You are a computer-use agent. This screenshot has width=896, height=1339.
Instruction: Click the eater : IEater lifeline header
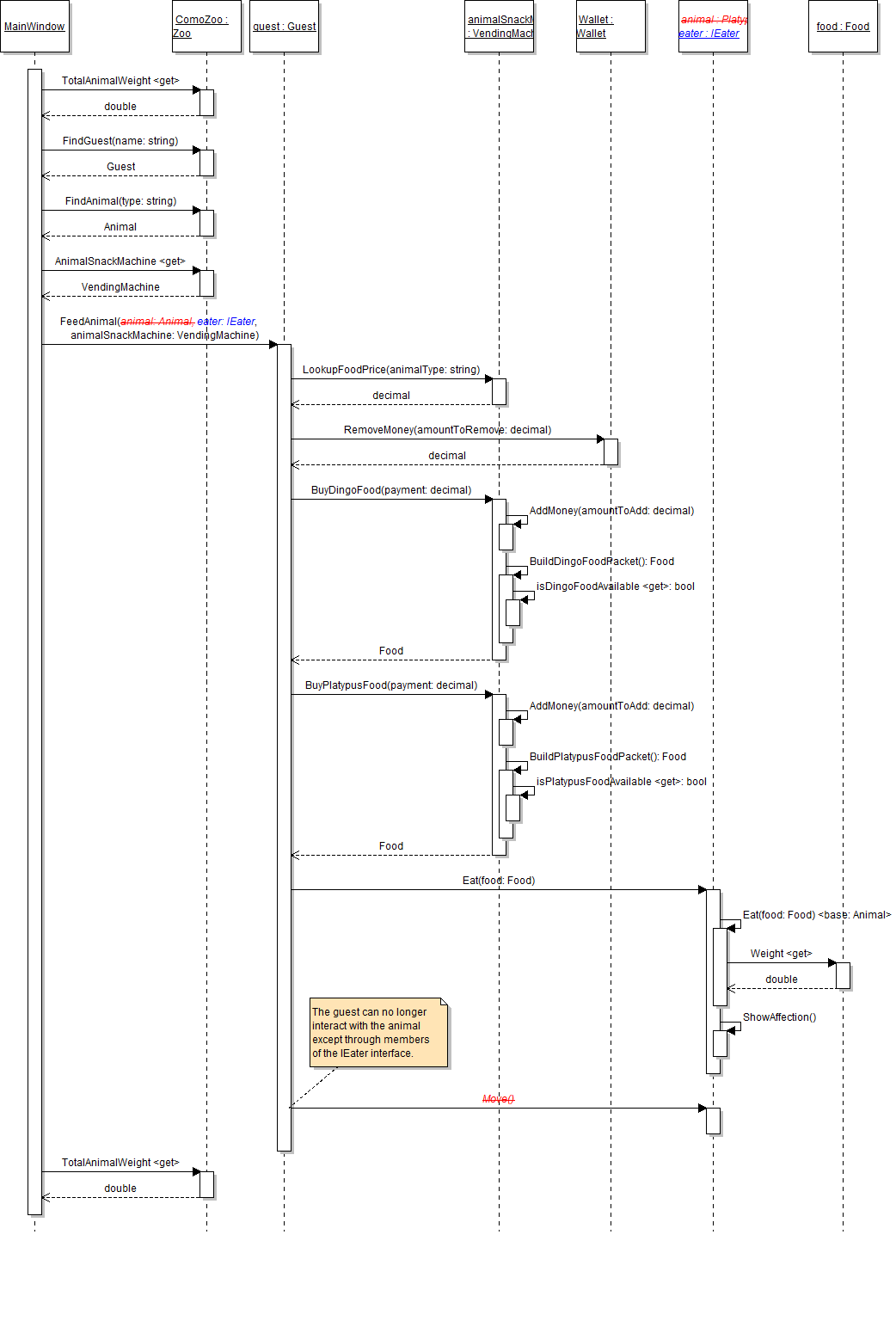click(712, 27)
